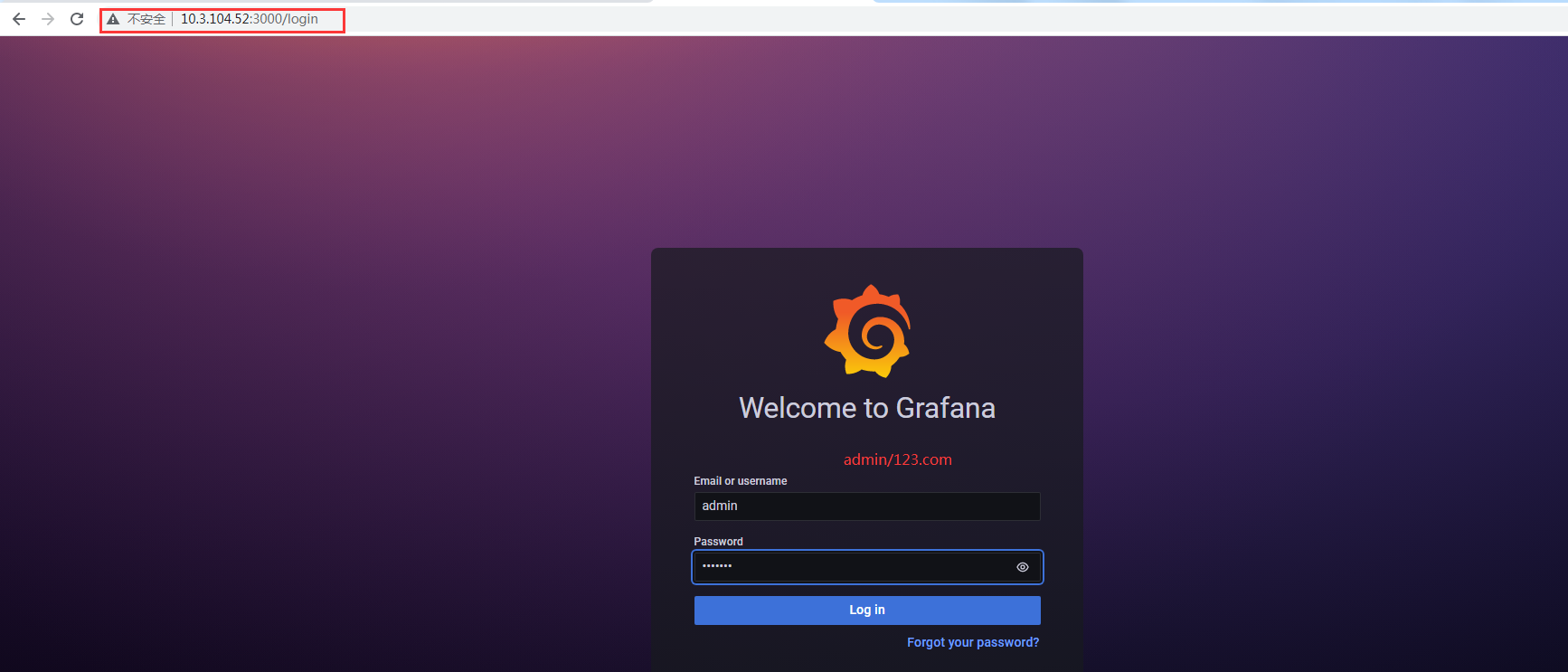Click the browser forward arrow
This screenshot has width=1568, height=672.
point(48,19)
